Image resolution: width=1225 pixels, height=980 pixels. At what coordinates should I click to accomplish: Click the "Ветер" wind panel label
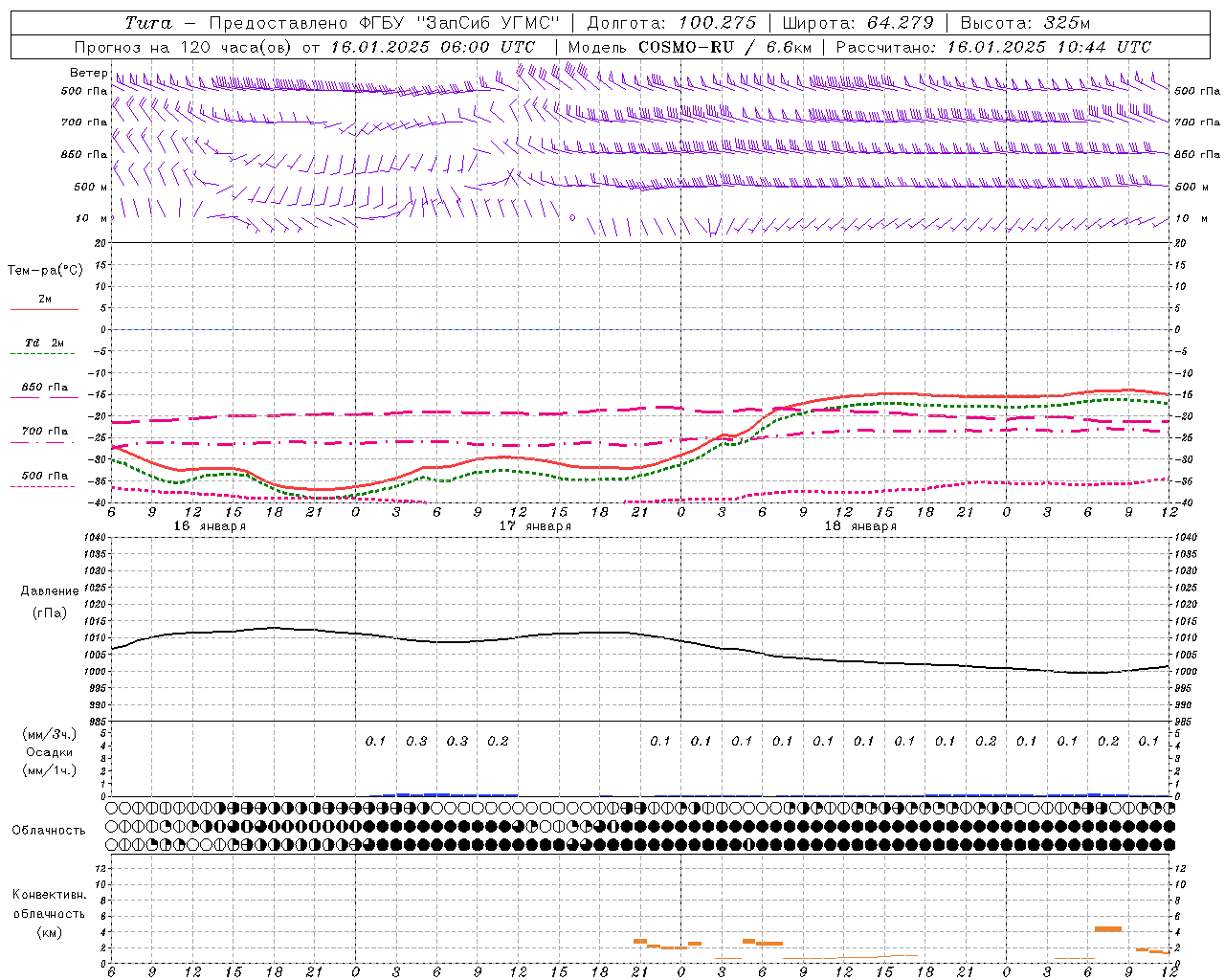(x=88, y=73)
